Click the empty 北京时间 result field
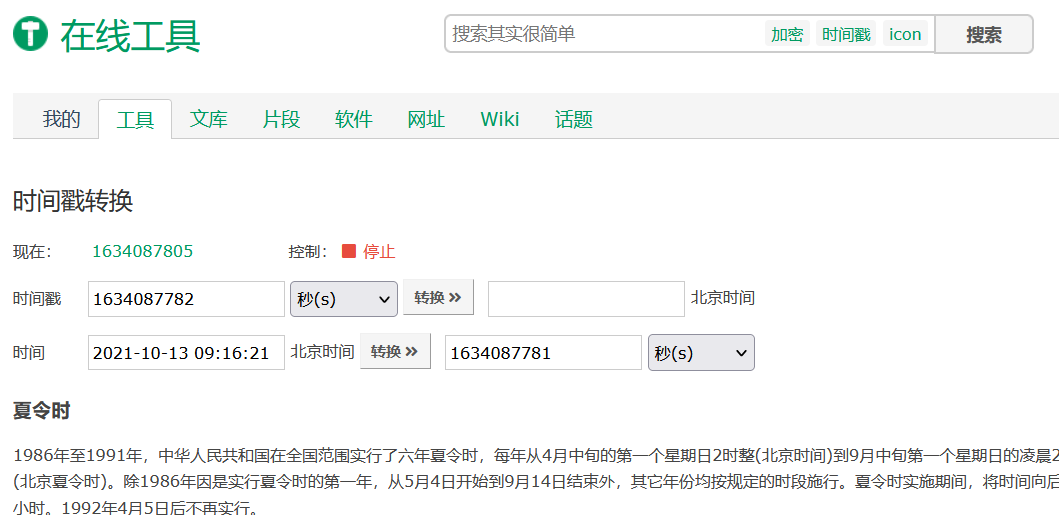The height and width of the screenshot is (515, 1059). [x=586, y=299]
